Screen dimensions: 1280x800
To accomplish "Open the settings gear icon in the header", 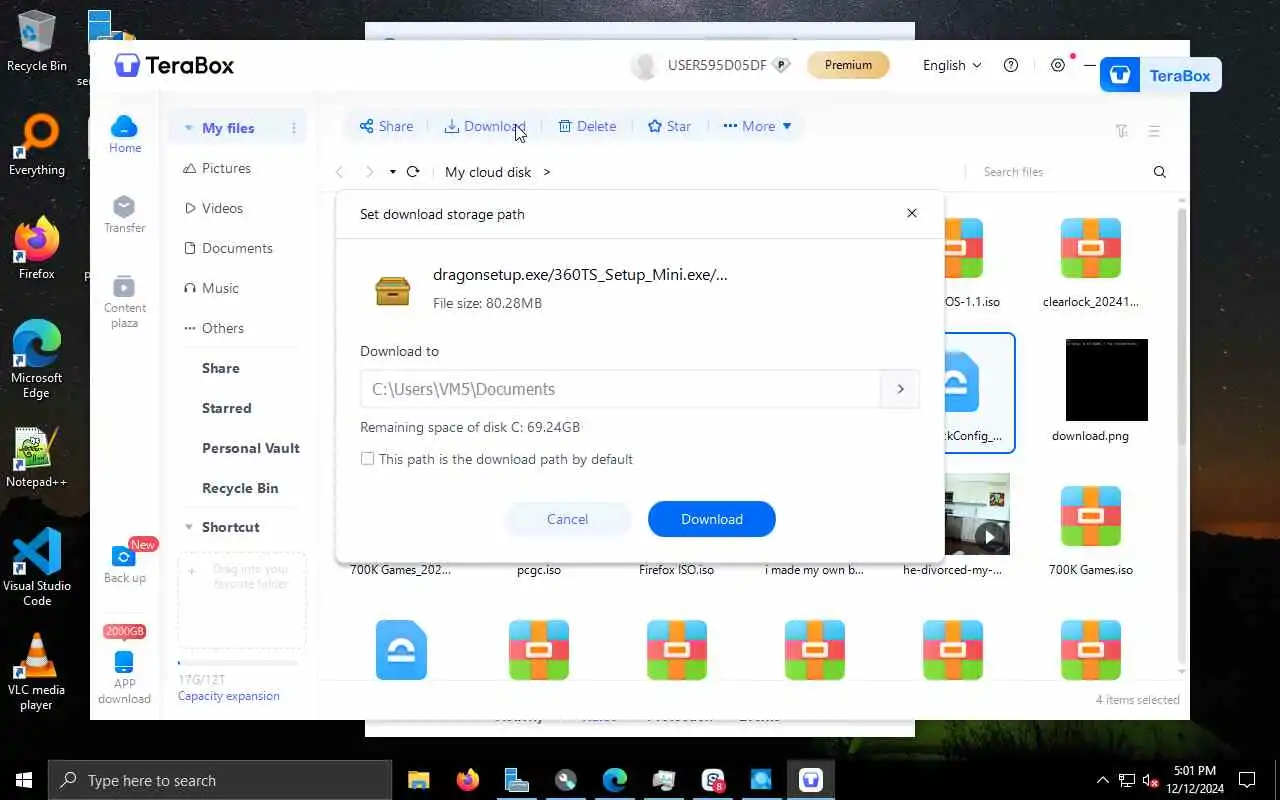I will 1058,65.
